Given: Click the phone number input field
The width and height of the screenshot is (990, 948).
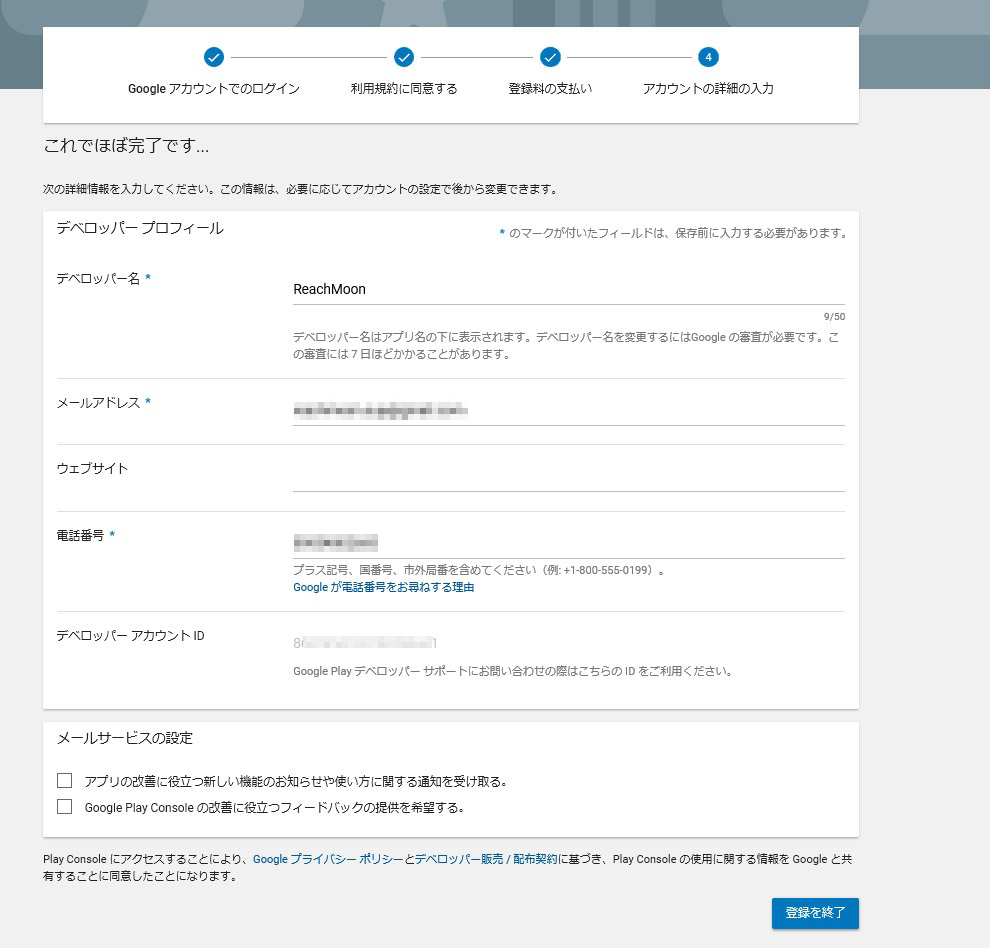Looking at the screenshot, I should pos(568,543).
